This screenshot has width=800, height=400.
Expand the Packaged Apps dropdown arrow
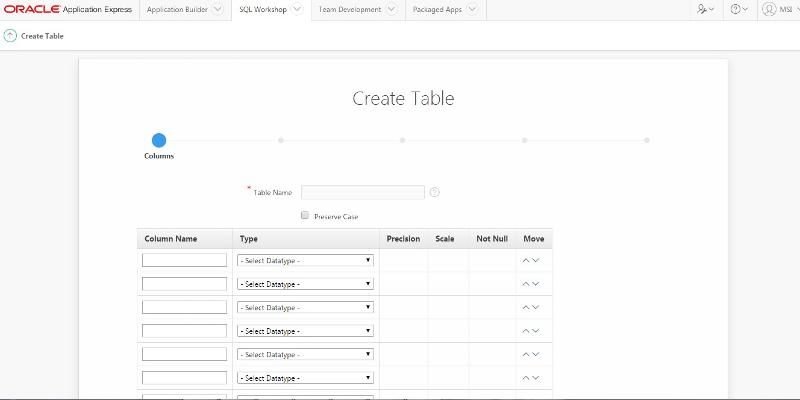[x=472, y=9]
